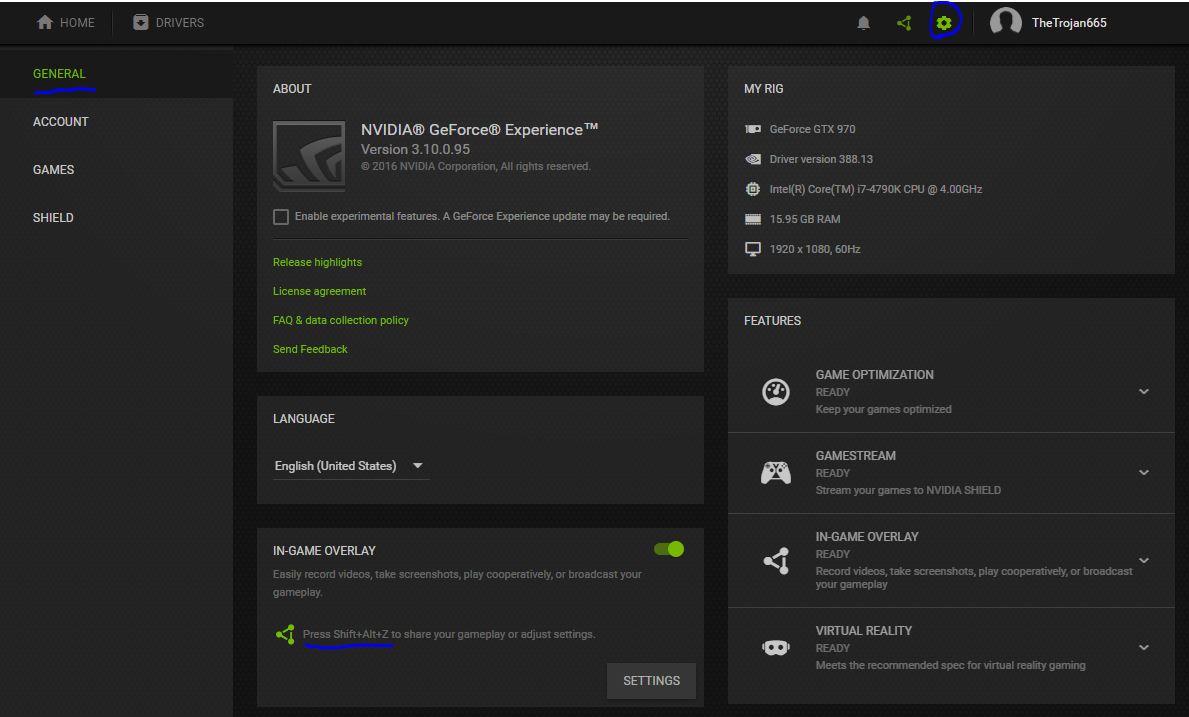Click the CPU chip icon
The image size is (1189, 717).
click(752, 189)
